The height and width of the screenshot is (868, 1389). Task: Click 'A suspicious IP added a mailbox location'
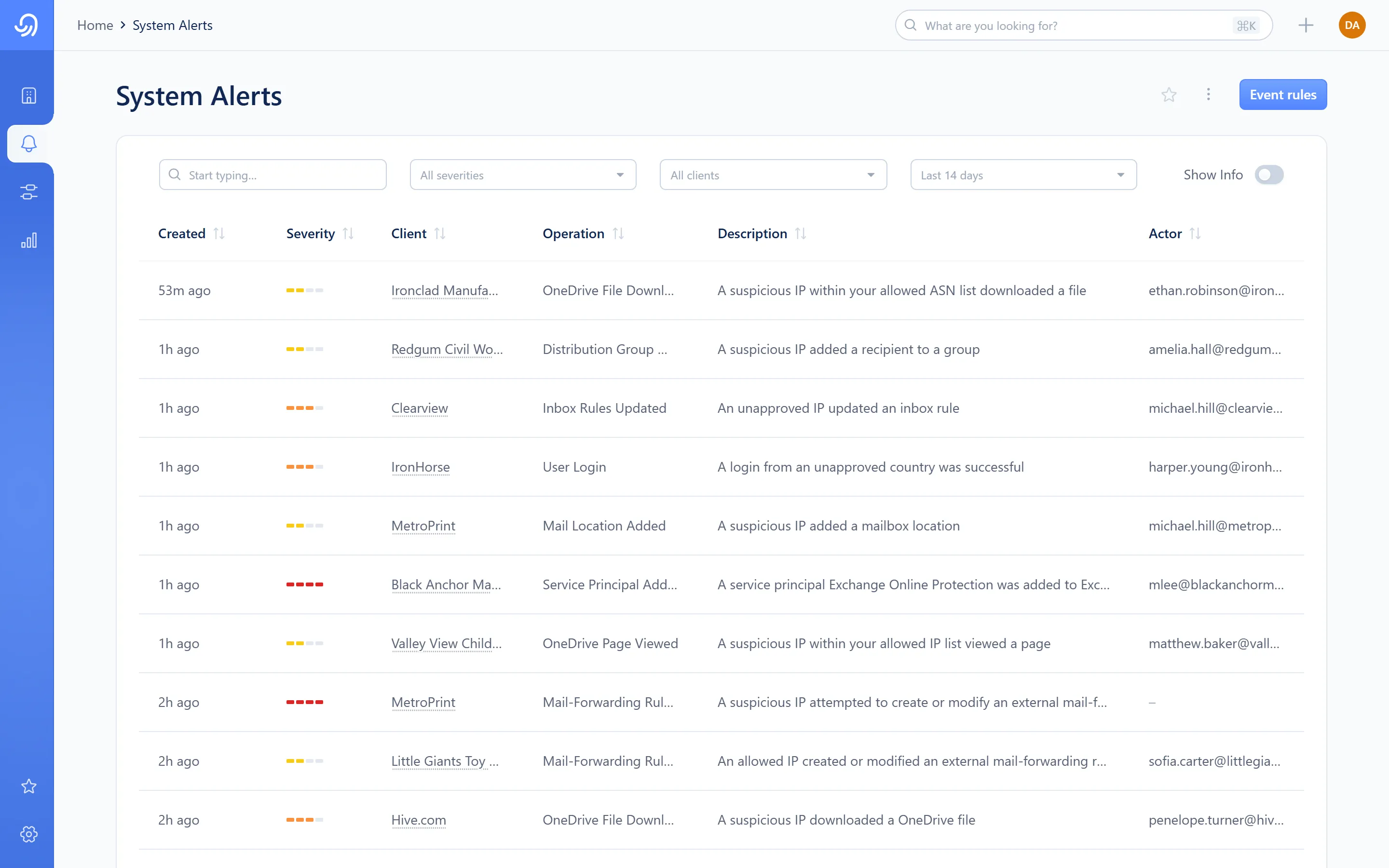[x=839, y=526]
